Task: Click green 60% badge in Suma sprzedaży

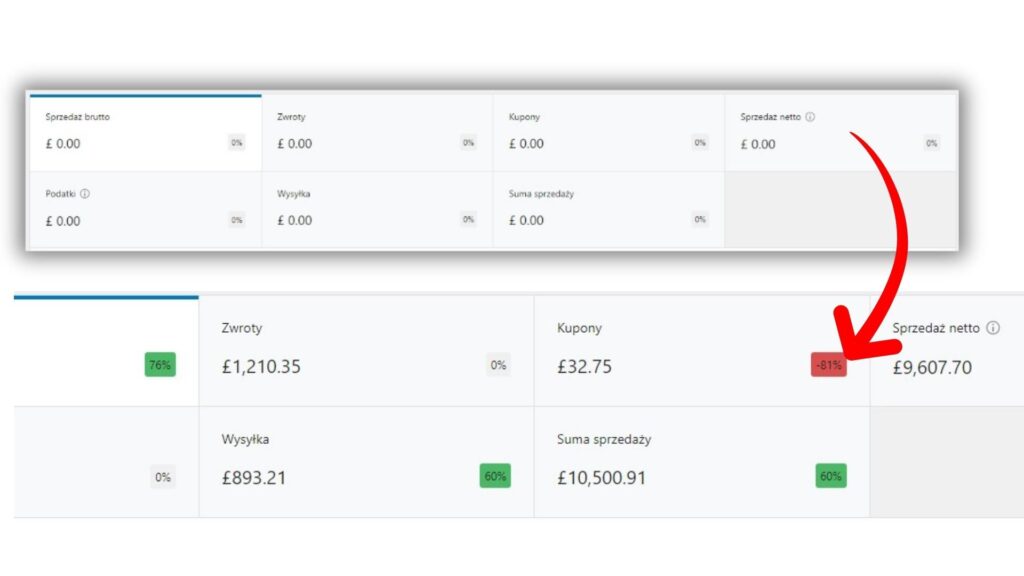Action: point(830,477)
